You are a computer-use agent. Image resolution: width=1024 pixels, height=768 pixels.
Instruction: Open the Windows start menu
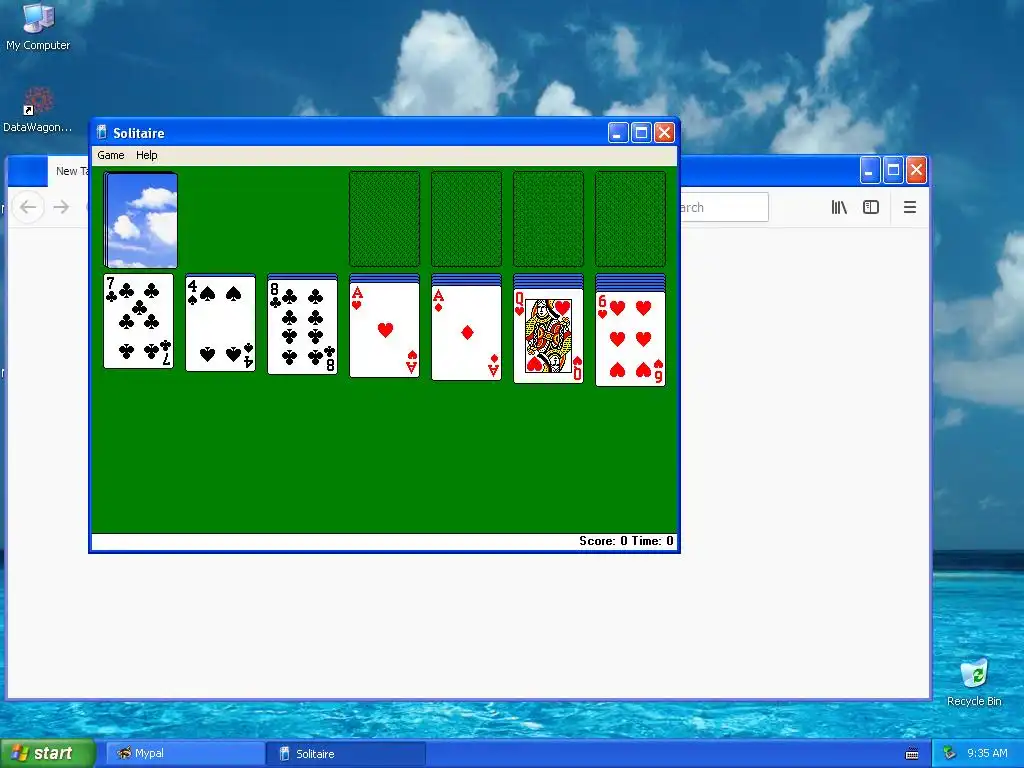click(x=47, y=753)
